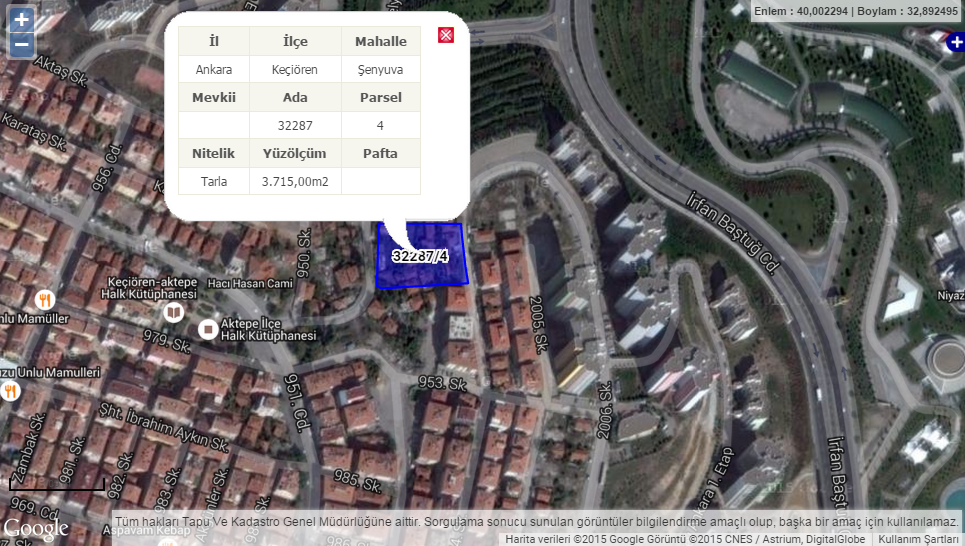Viewport: 965px width, 546px height.
Task: Click the Mevkii header cell
Action: pyautogui.click(x=214, y=97)
